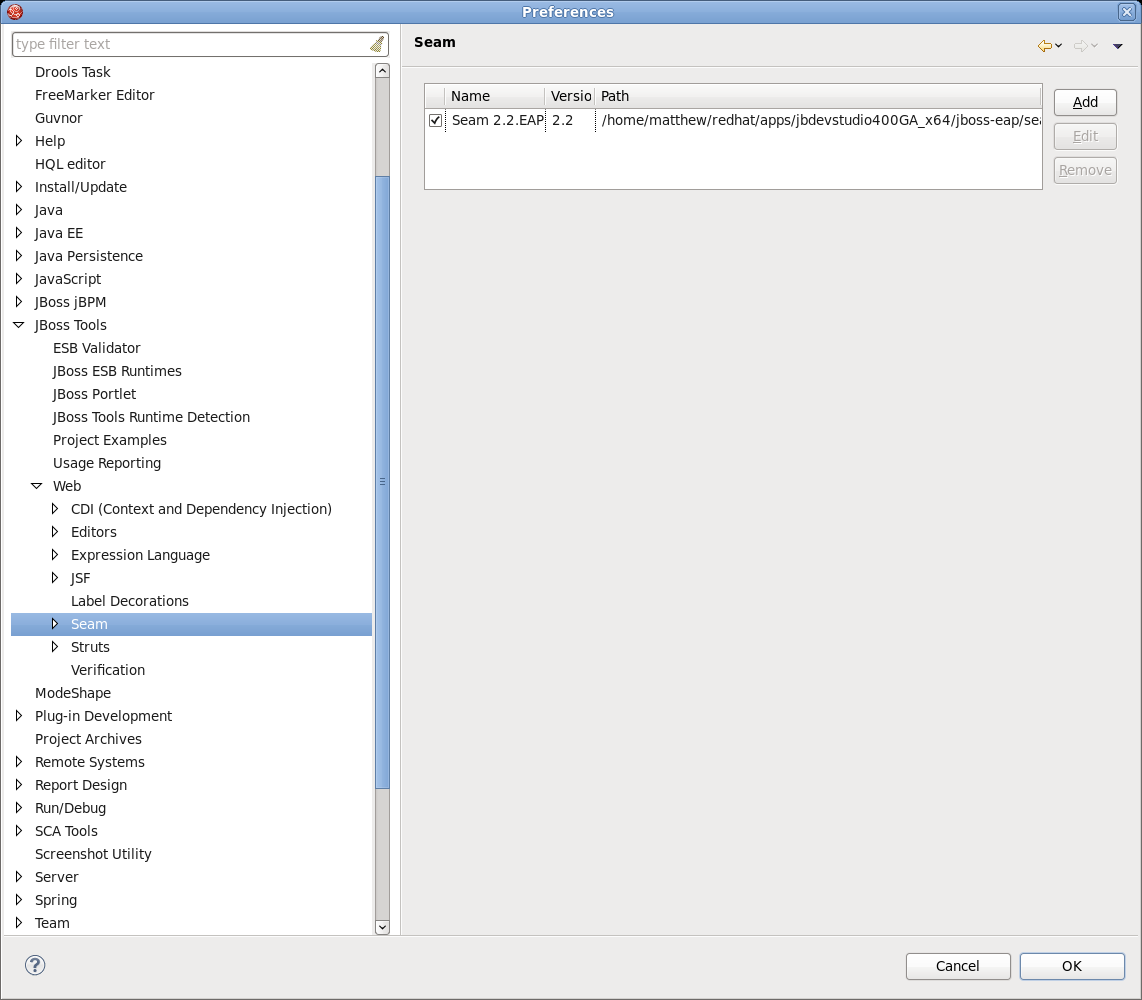This screenshot has height=1000, width=1142.
Task: Collapse the JBoss Tools tree section
Action: pos(17,324)
